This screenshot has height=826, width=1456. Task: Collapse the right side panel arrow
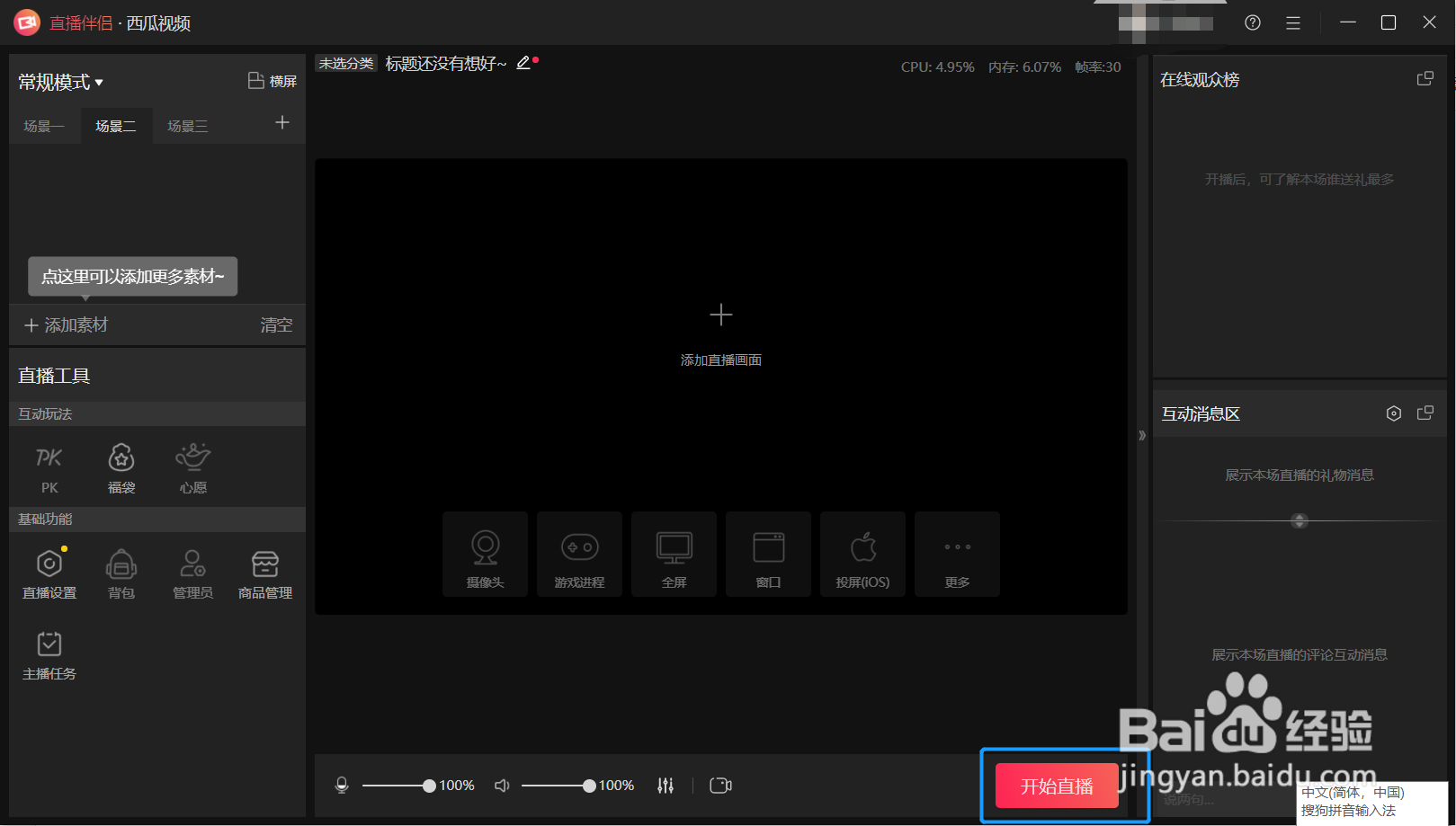(x=1142, y=436)
